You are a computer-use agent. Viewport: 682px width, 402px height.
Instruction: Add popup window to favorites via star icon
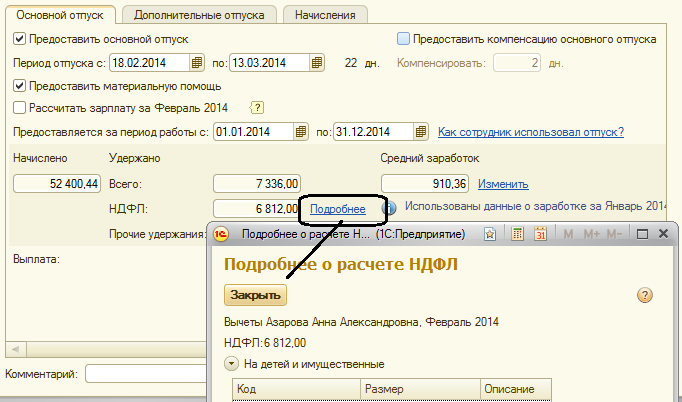[490, 234]
